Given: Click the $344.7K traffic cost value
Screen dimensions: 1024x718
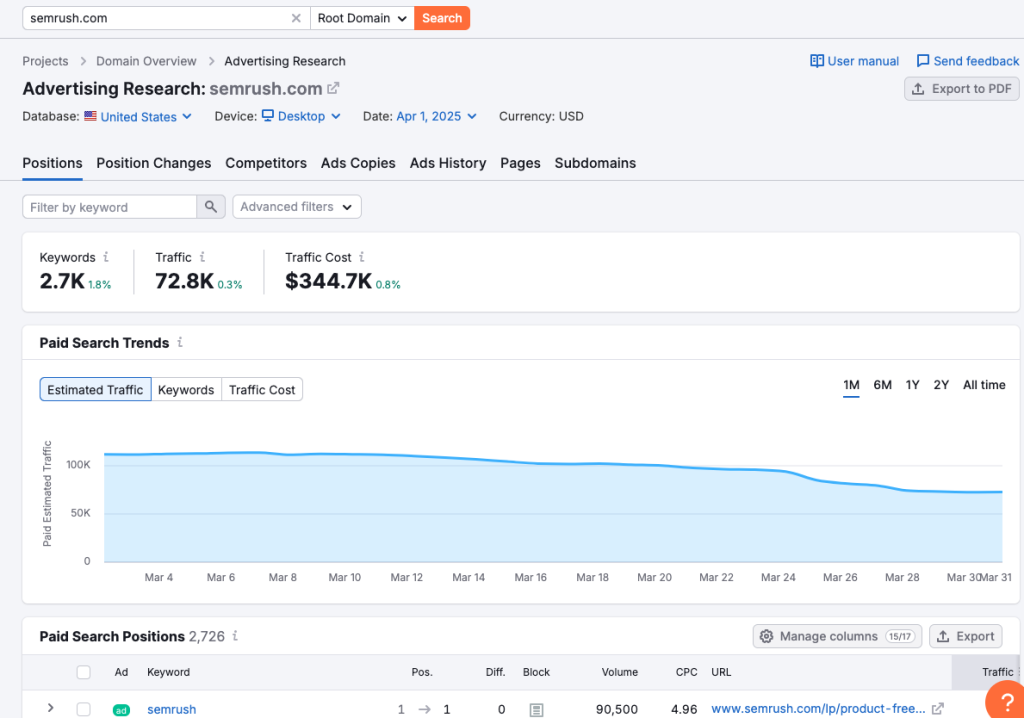Looking at the screenshot, I should [x=328, y=281].
